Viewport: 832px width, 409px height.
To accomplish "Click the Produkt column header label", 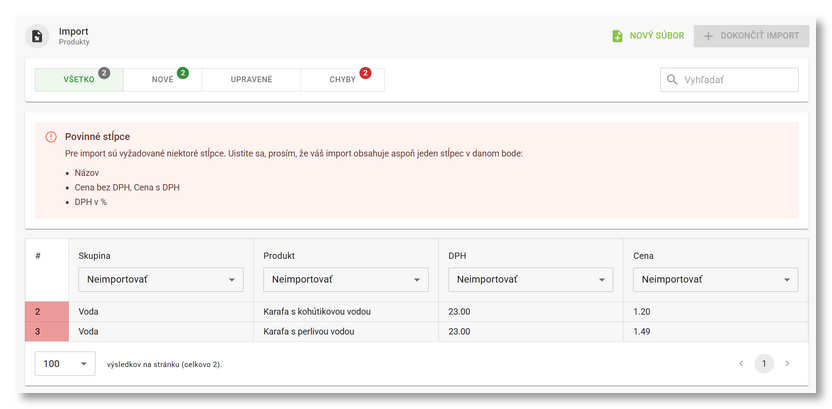I will pos(279,256).
